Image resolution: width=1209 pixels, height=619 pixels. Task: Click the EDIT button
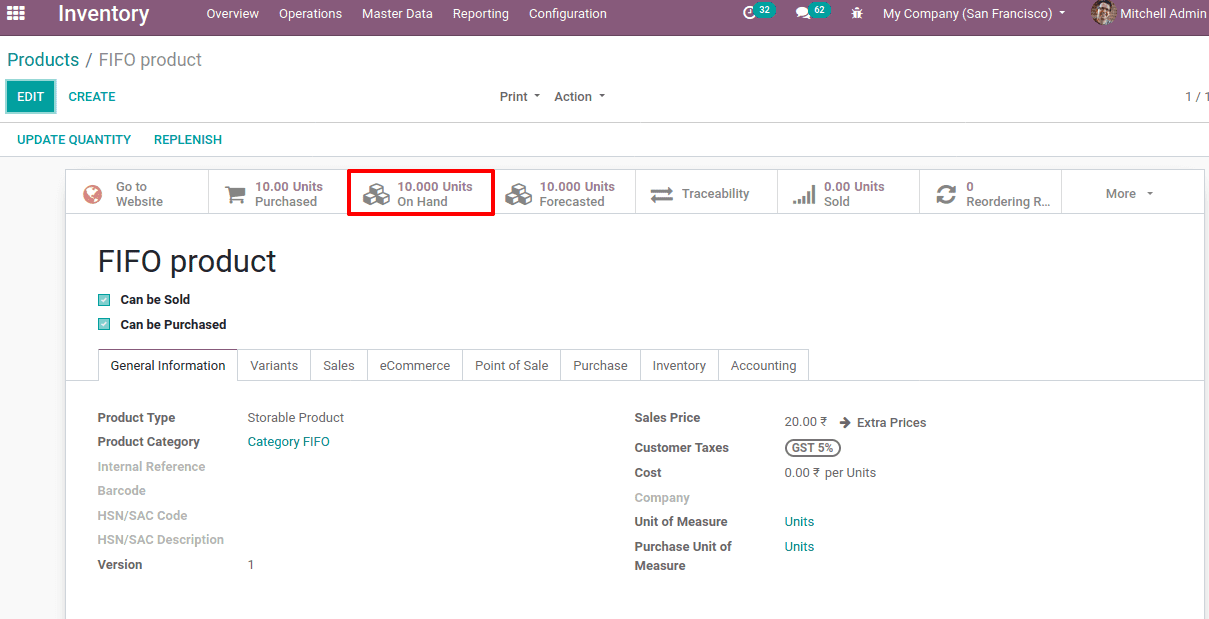point(30,97)
